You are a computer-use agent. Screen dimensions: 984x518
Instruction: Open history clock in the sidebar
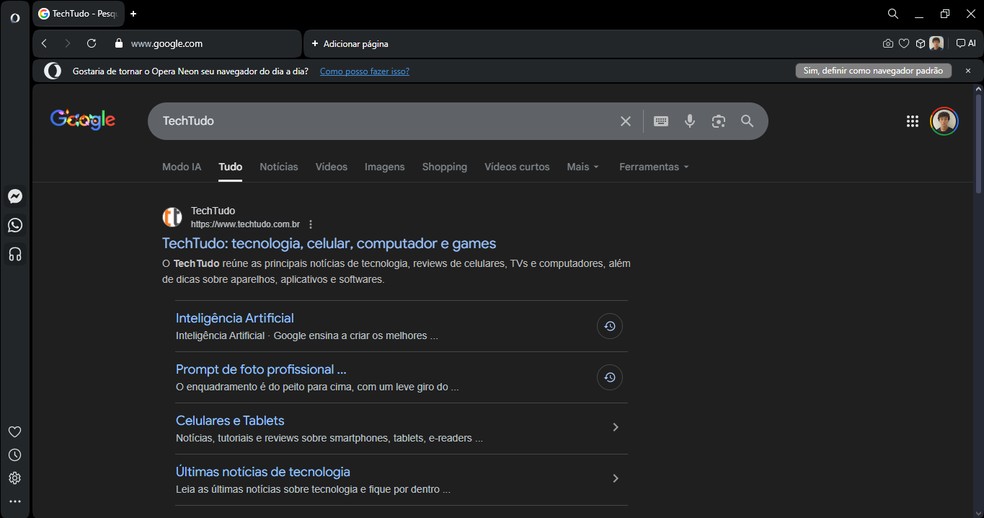15,455
